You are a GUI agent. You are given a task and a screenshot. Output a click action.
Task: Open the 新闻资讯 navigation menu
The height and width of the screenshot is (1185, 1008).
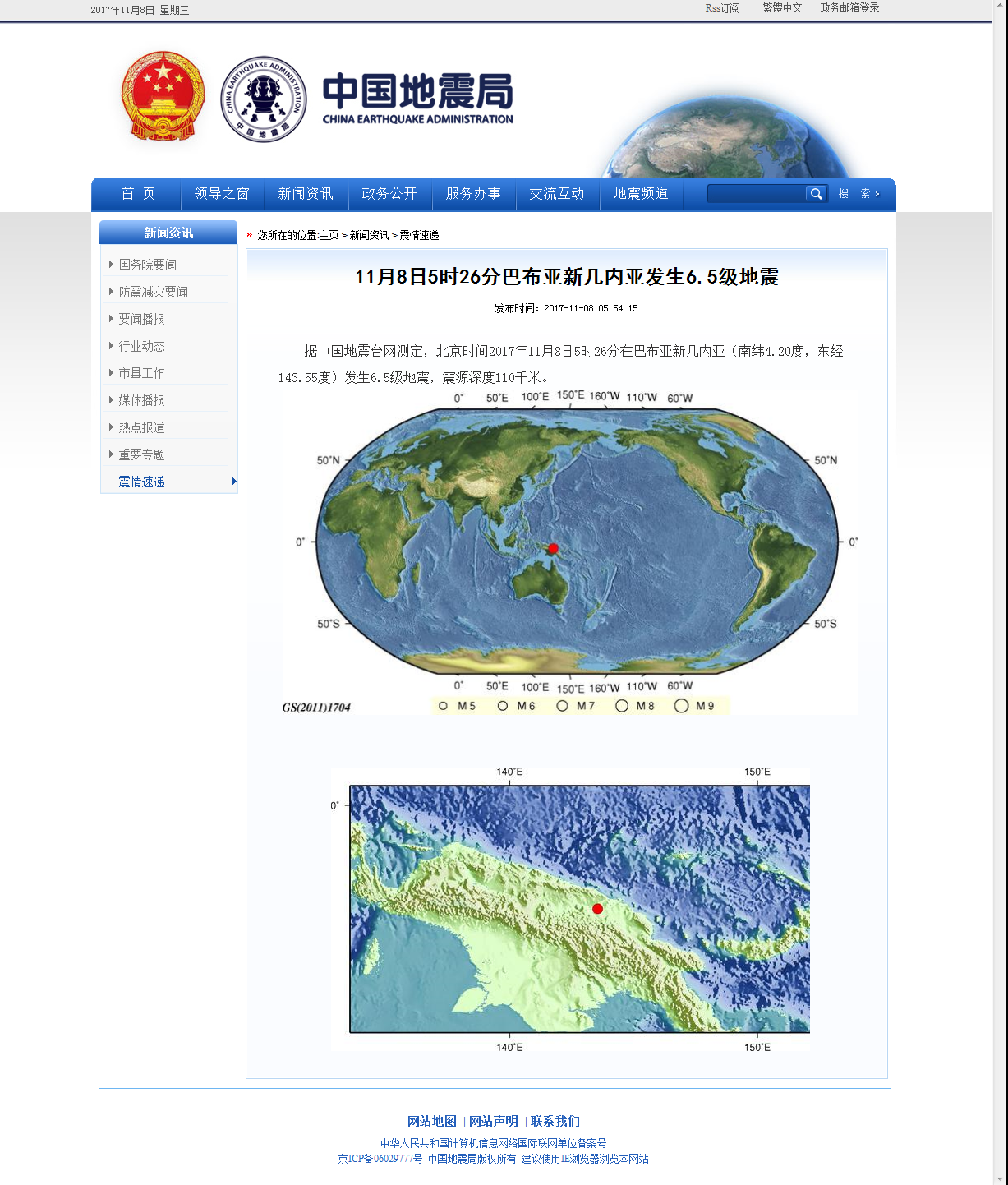point(306,194)
